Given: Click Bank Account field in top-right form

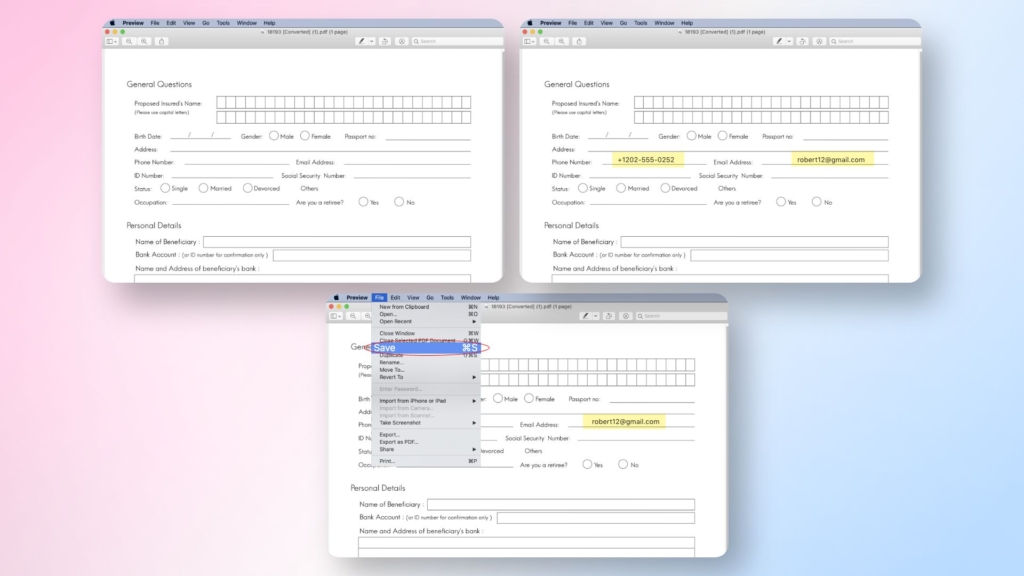Looking at the screenshot, I should click(x=790, y=255).
